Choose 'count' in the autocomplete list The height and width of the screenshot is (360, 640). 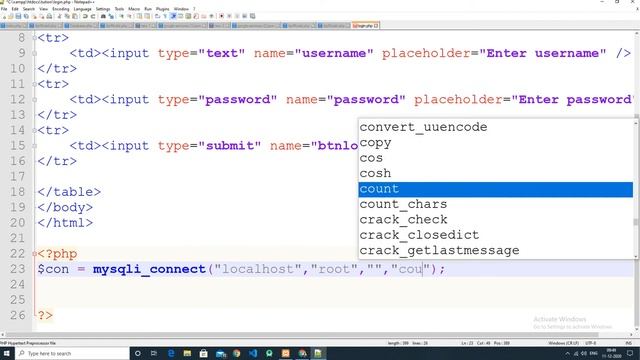[496, 189]
